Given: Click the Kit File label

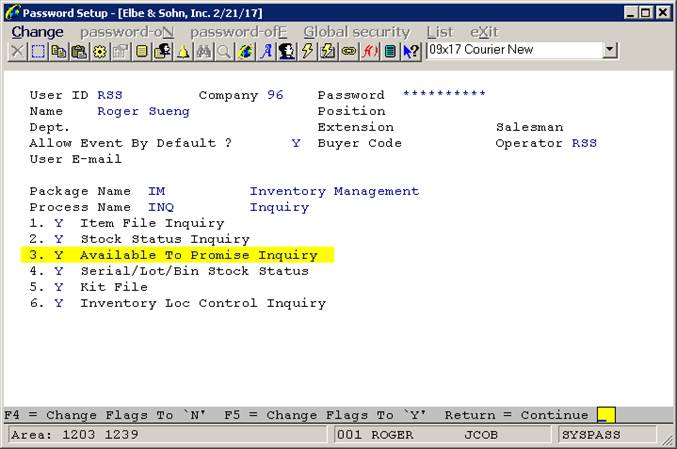Looking at the screenshot, I should [x=114, y=287].
